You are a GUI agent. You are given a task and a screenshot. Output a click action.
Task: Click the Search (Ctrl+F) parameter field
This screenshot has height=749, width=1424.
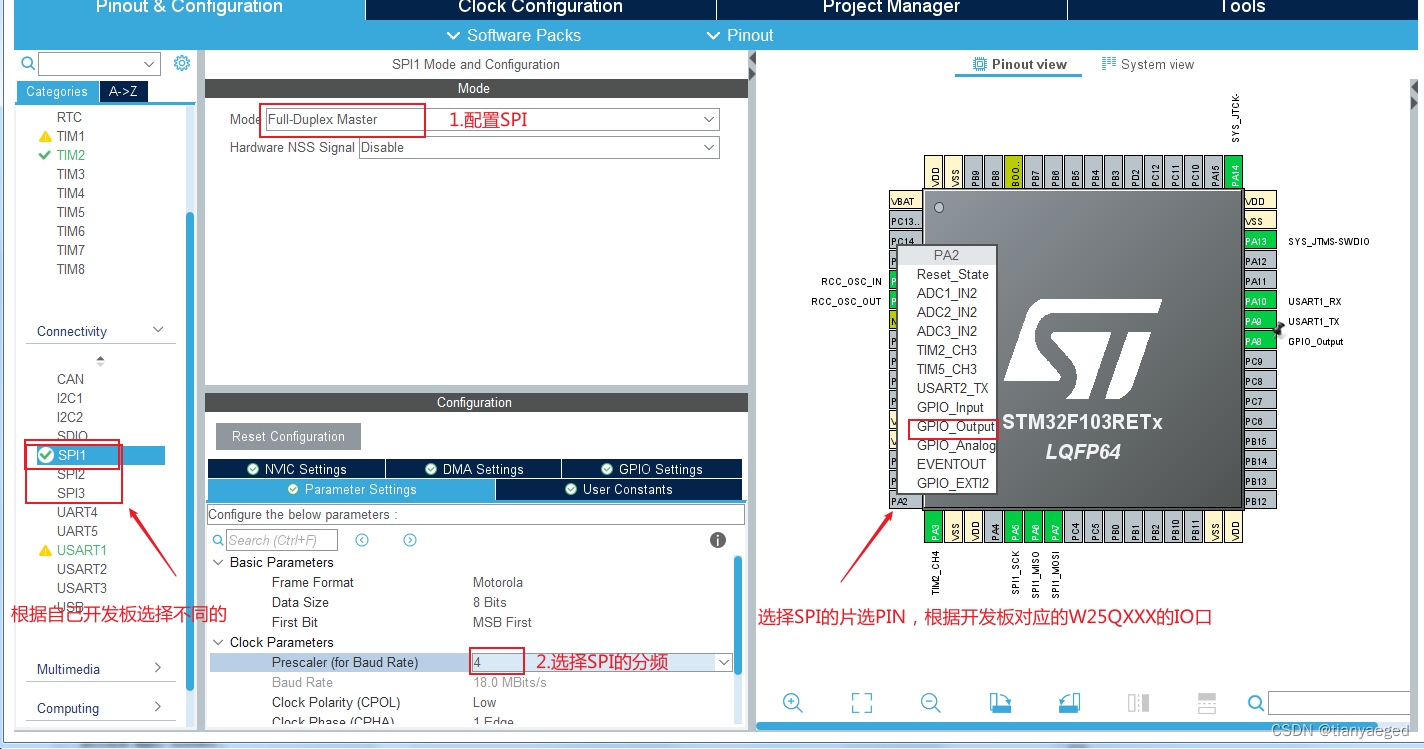coord(283,539)
